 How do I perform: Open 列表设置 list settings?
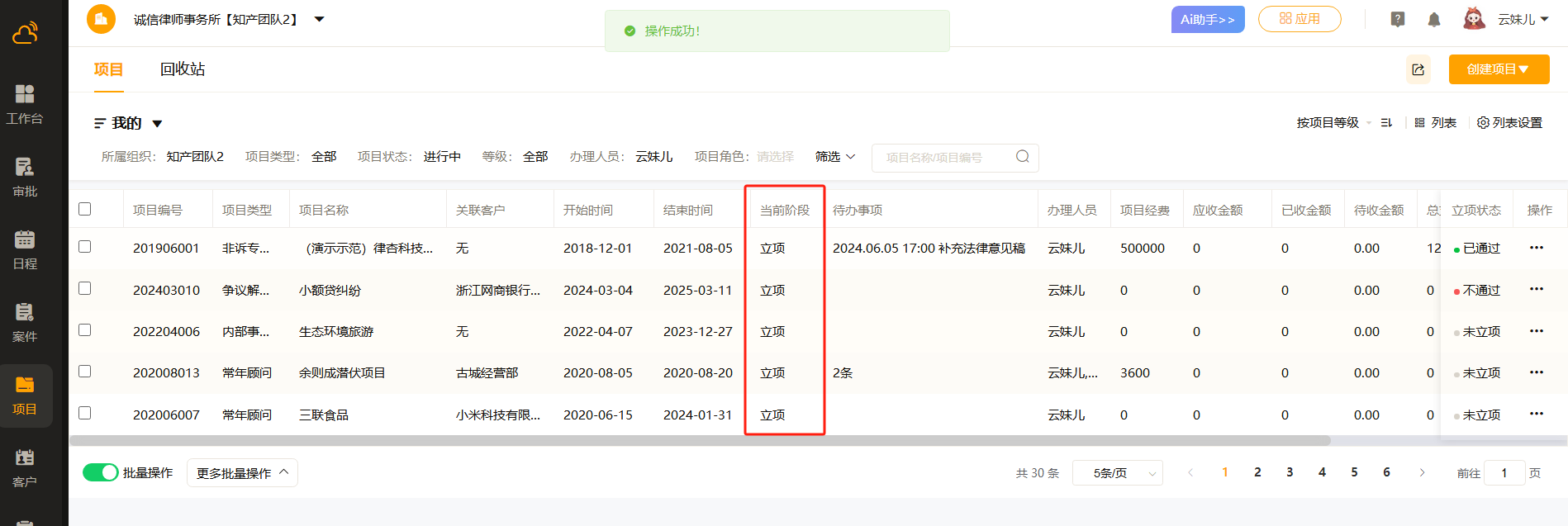tap(1509, 123)
